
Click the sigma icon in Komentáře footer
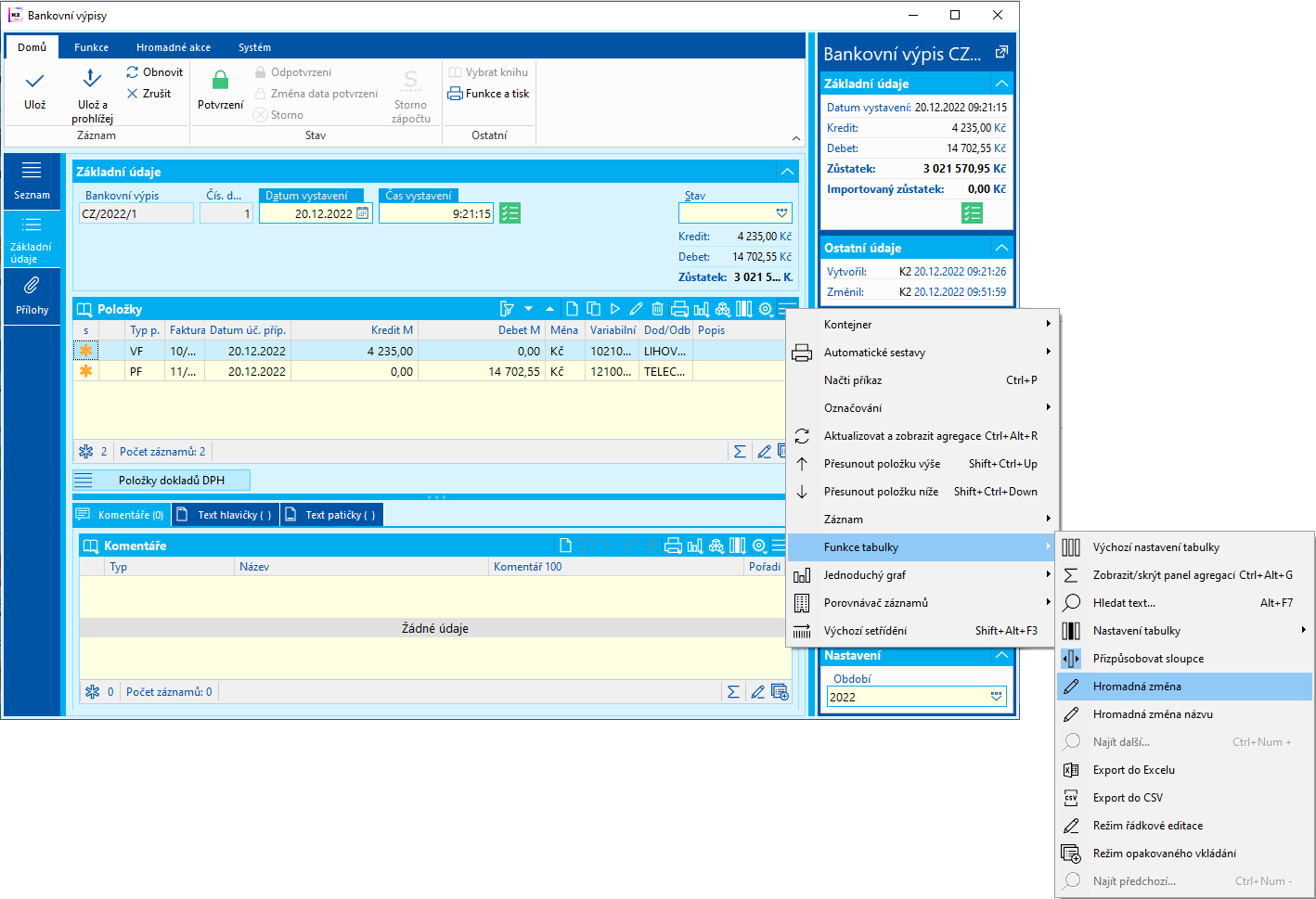[733, 692]
